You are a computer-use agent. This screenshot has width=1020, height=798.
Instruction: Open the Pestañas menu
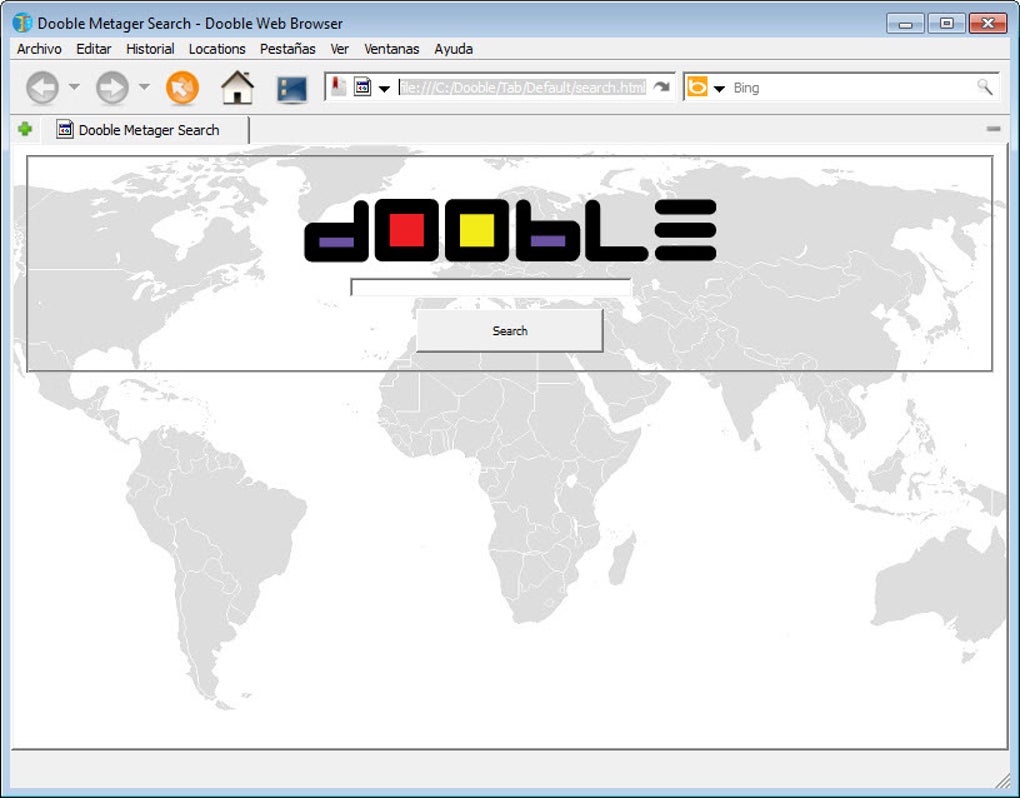[x=288, y=49]
